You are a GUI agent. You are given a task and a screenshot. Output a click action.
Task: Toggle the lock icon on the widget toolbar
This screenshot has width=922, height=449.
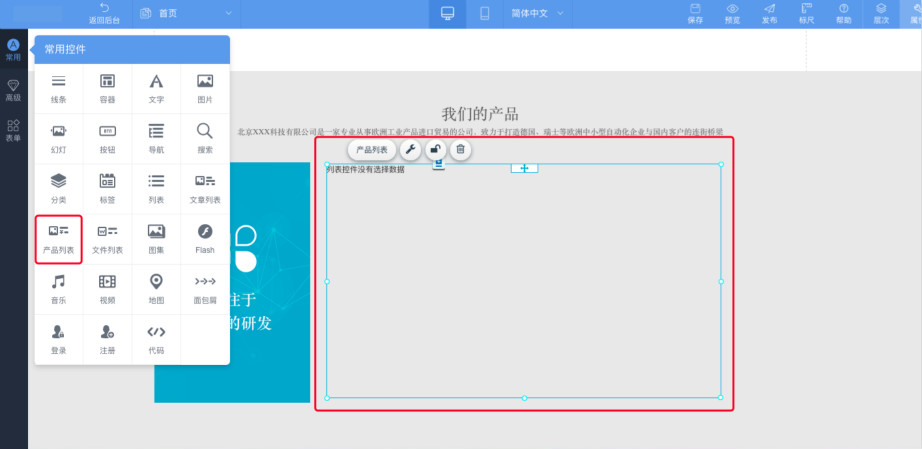pos(435,150)
